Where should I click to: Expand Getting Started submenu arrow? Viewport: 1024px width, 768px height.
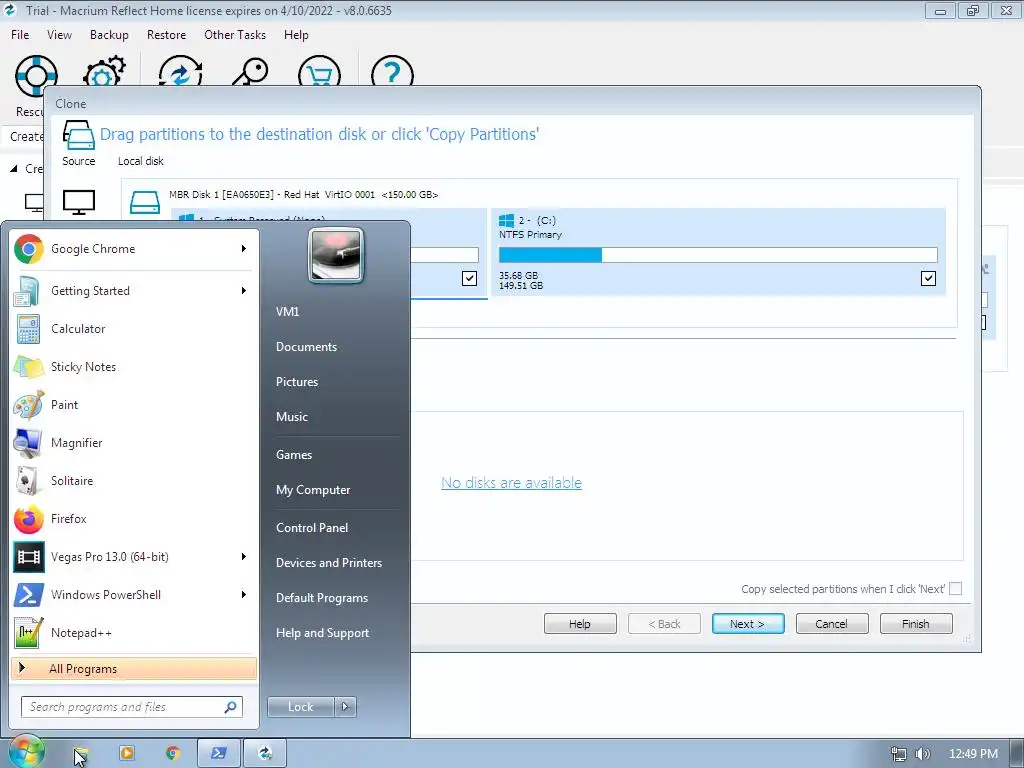coord(244,291)
